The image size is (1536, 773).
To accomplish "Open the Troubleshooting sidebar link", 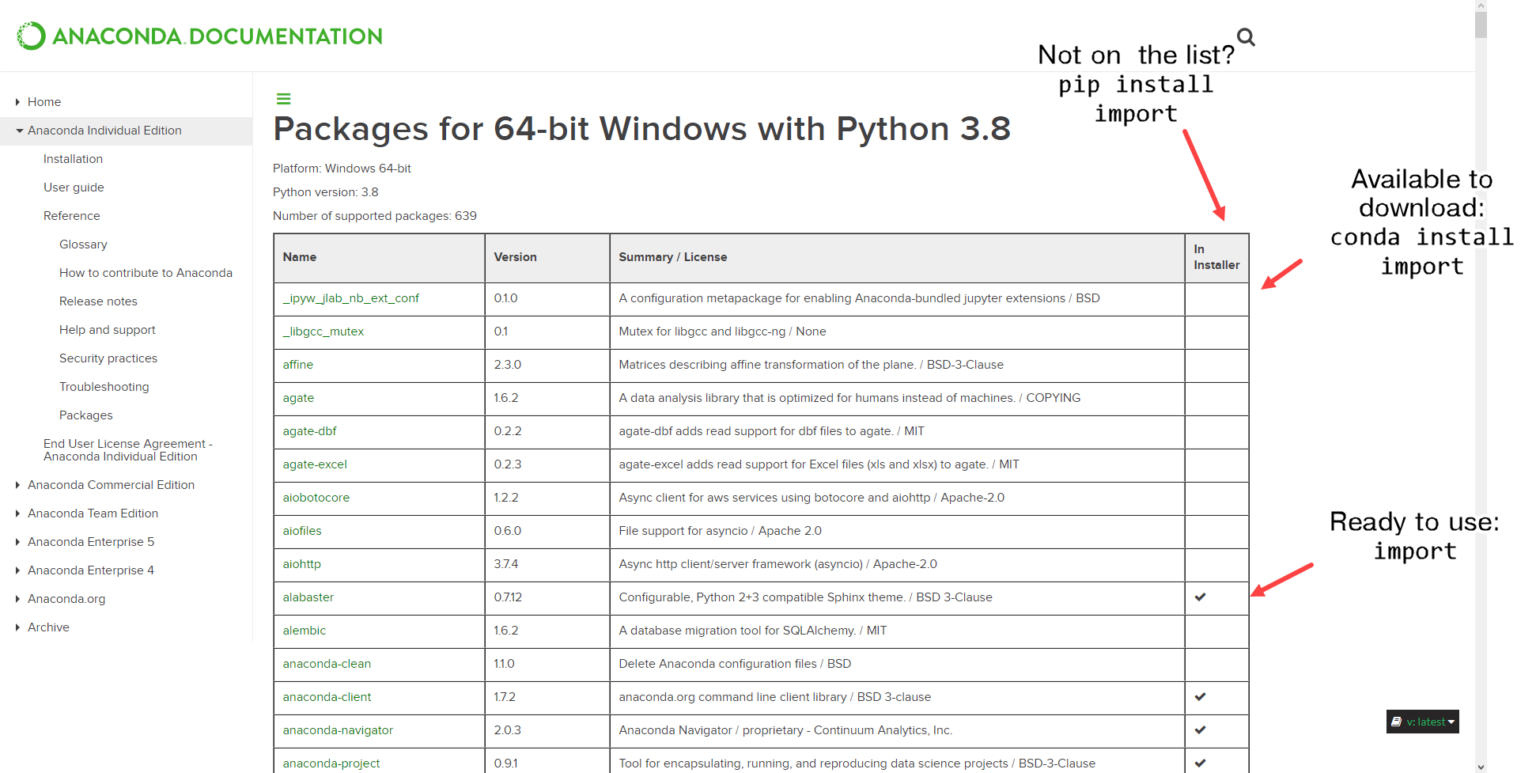I will 104,387.
